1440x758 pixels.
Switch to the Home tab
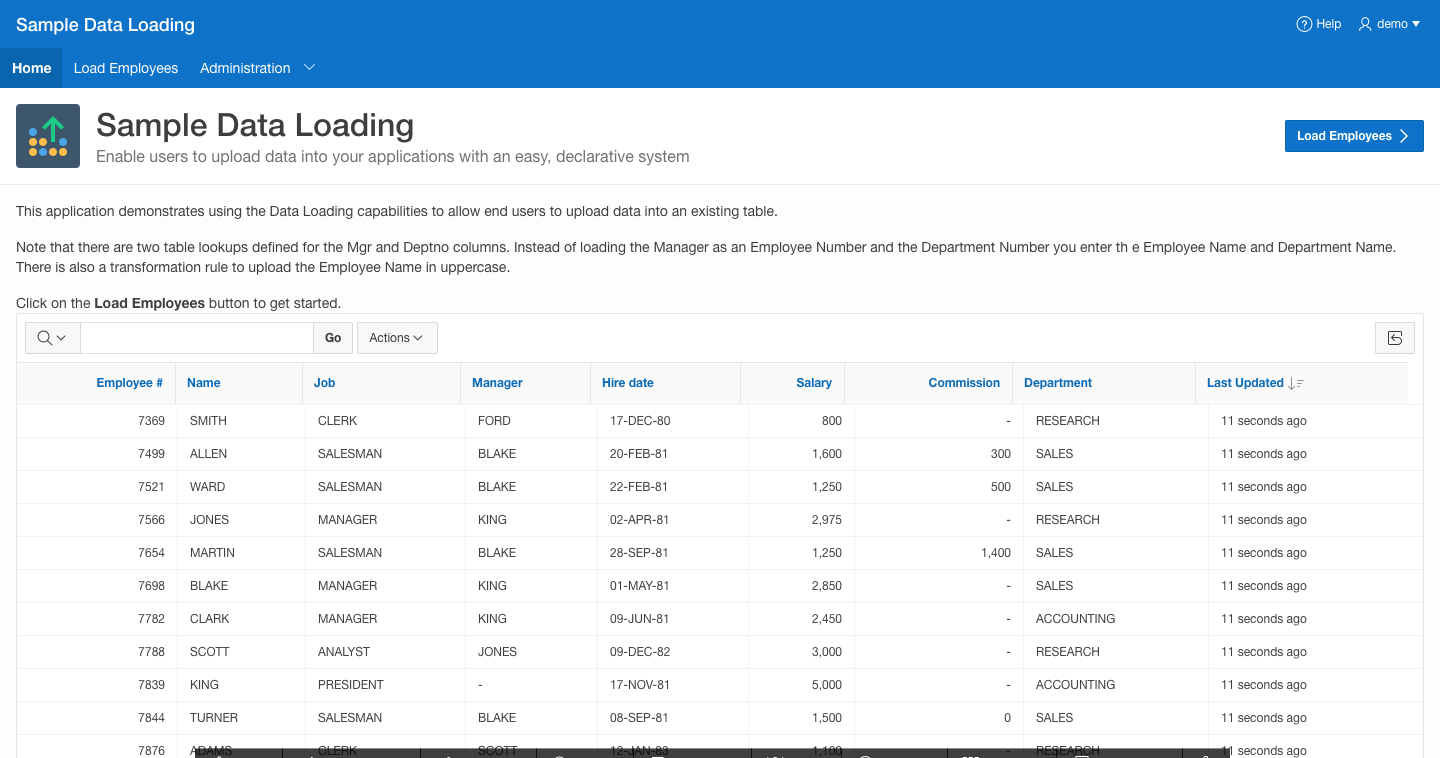pyautogui.click(x=32, y=68)
